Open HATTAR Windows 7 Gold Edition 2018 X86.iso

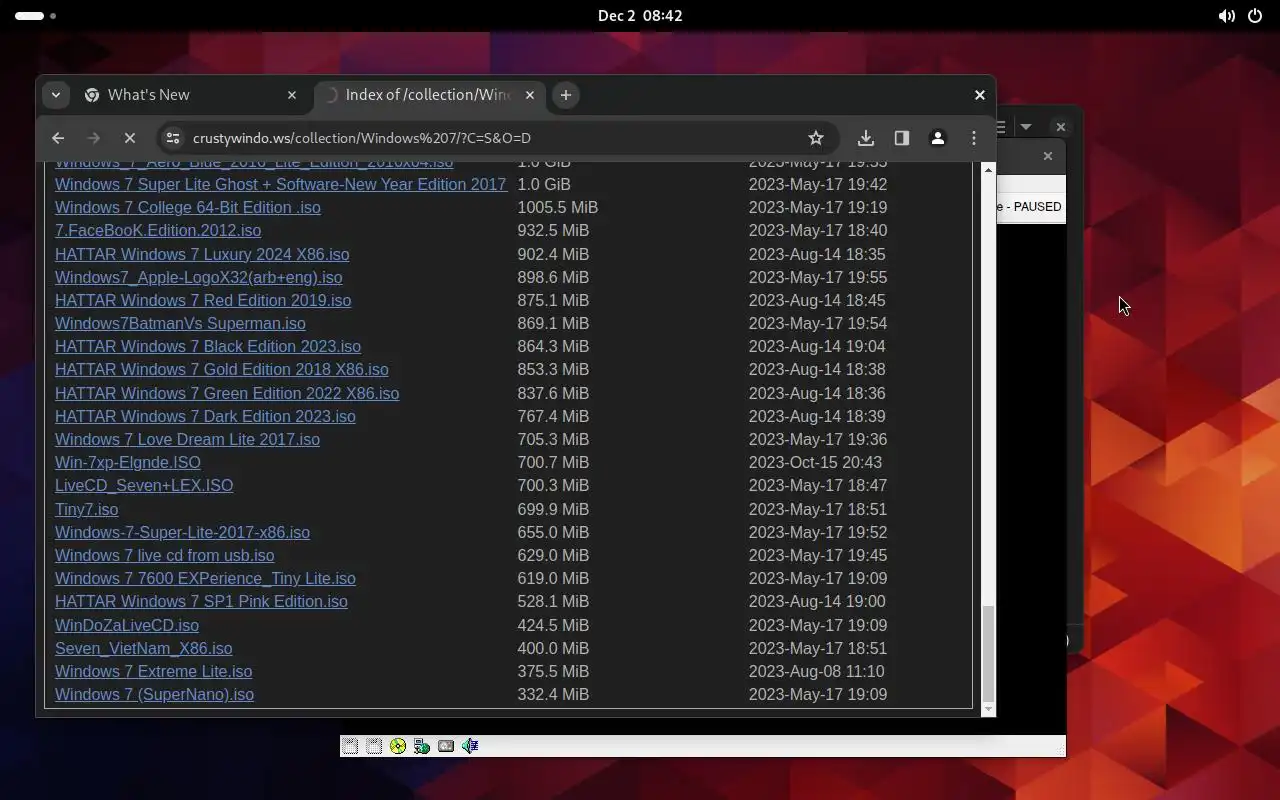pos(222,369)
